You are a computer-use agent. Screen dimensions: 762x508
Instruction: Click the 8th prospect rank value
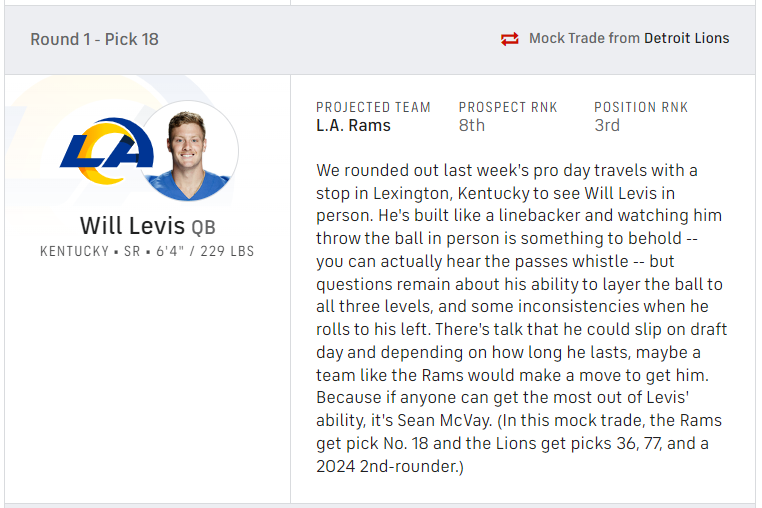click(472, 125)
